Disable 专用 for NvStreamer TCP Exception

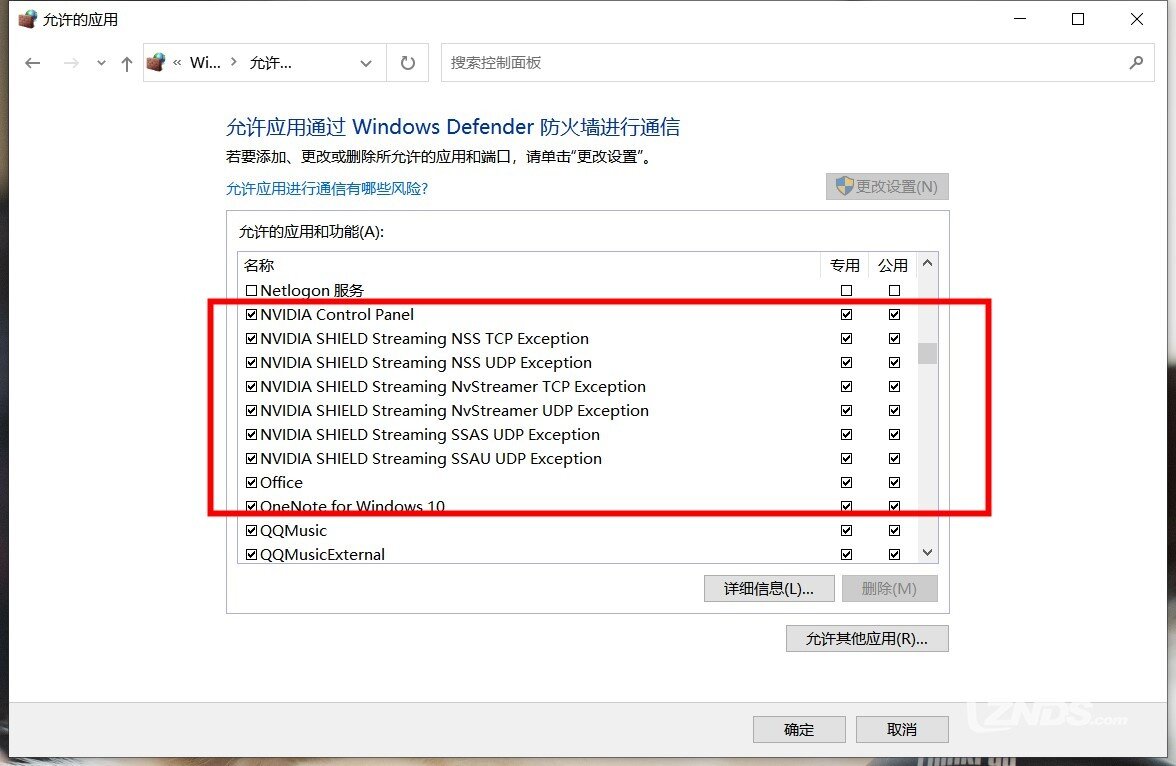tap(847, 386)
